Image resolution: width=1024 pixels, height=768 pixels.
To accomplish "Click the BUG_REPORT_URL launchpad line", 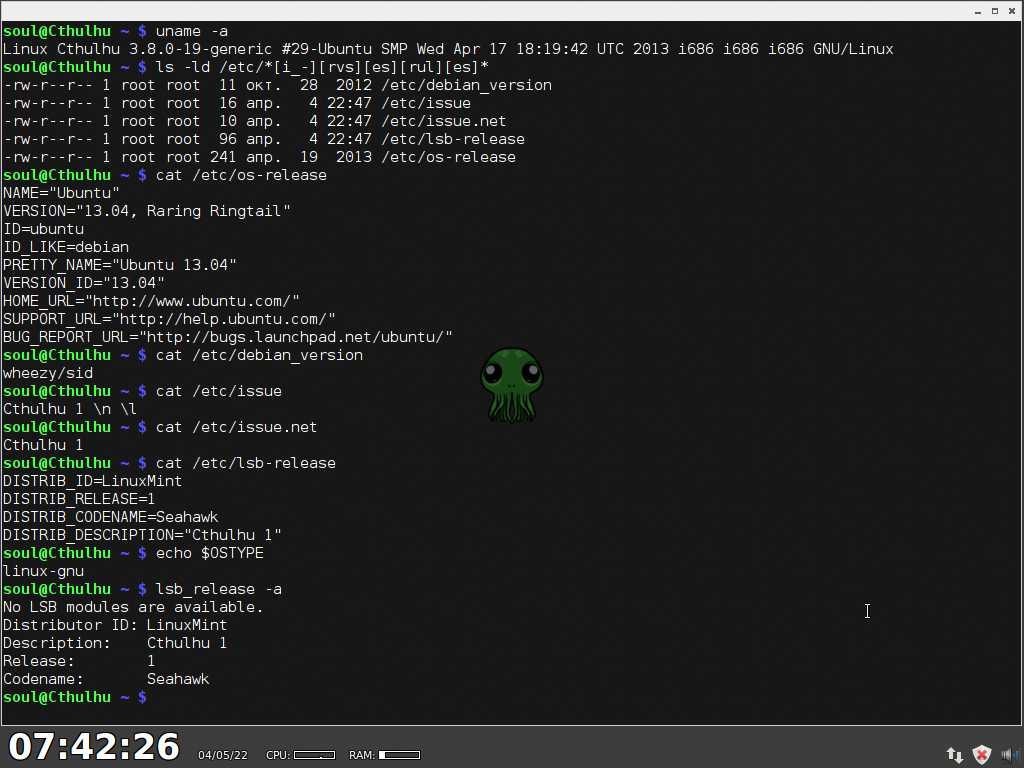I will coord(227,337).
